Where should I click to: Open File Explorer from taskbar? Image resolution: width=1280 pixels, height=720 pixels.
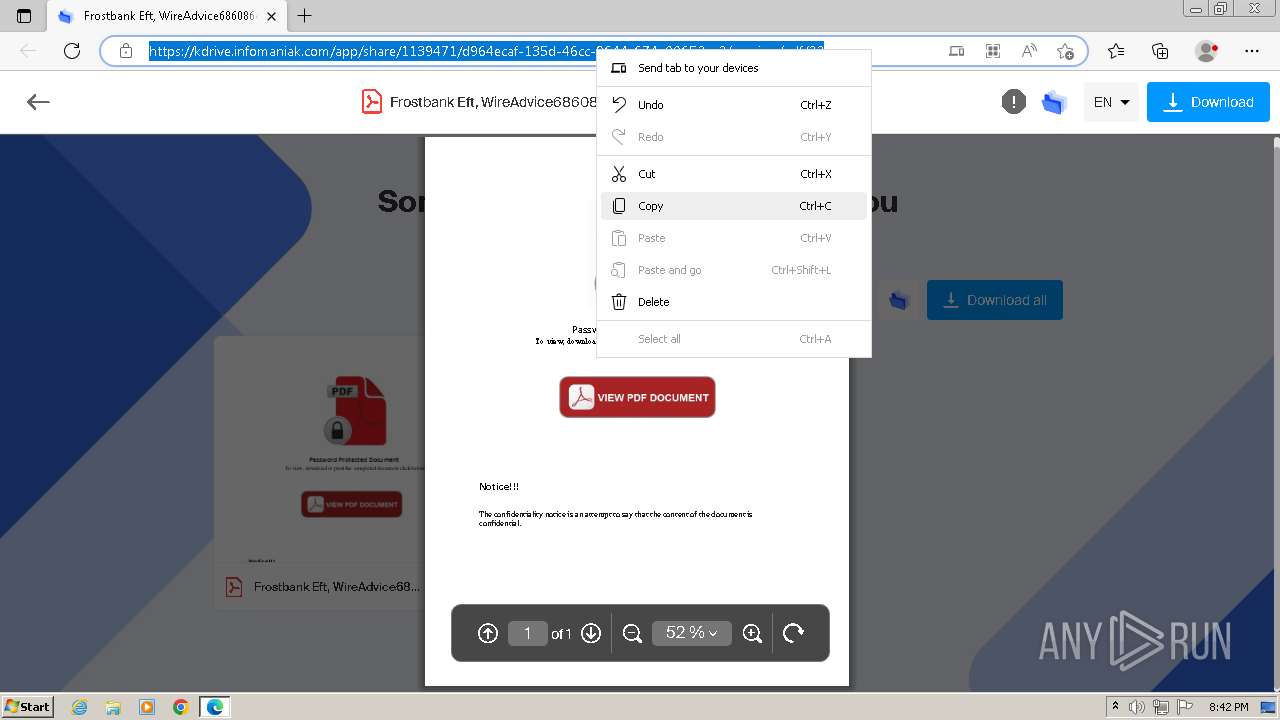pyautogui.click(x=113, y=707)
